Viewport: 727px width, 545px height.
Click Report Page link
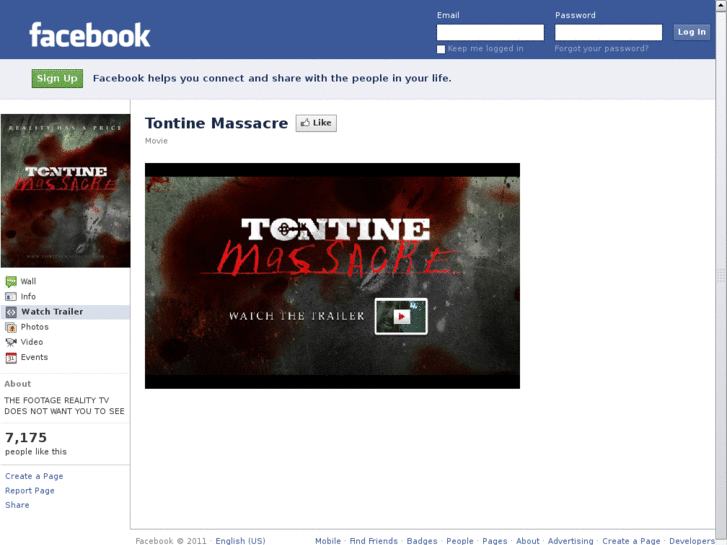(x=30, y=491)
